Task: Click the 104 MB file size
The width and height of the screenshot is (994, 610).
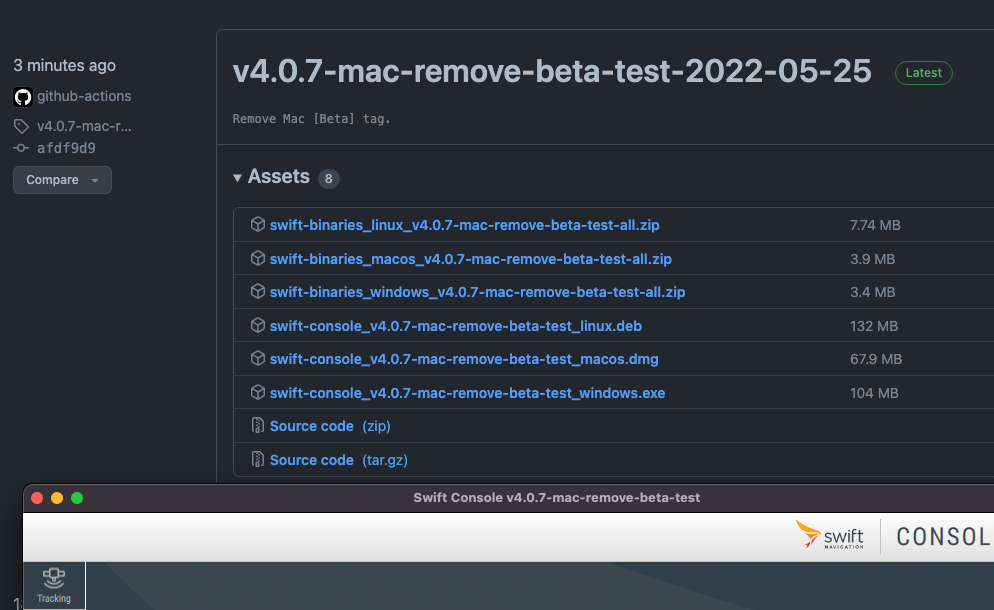Action: (x=874, y=393)
